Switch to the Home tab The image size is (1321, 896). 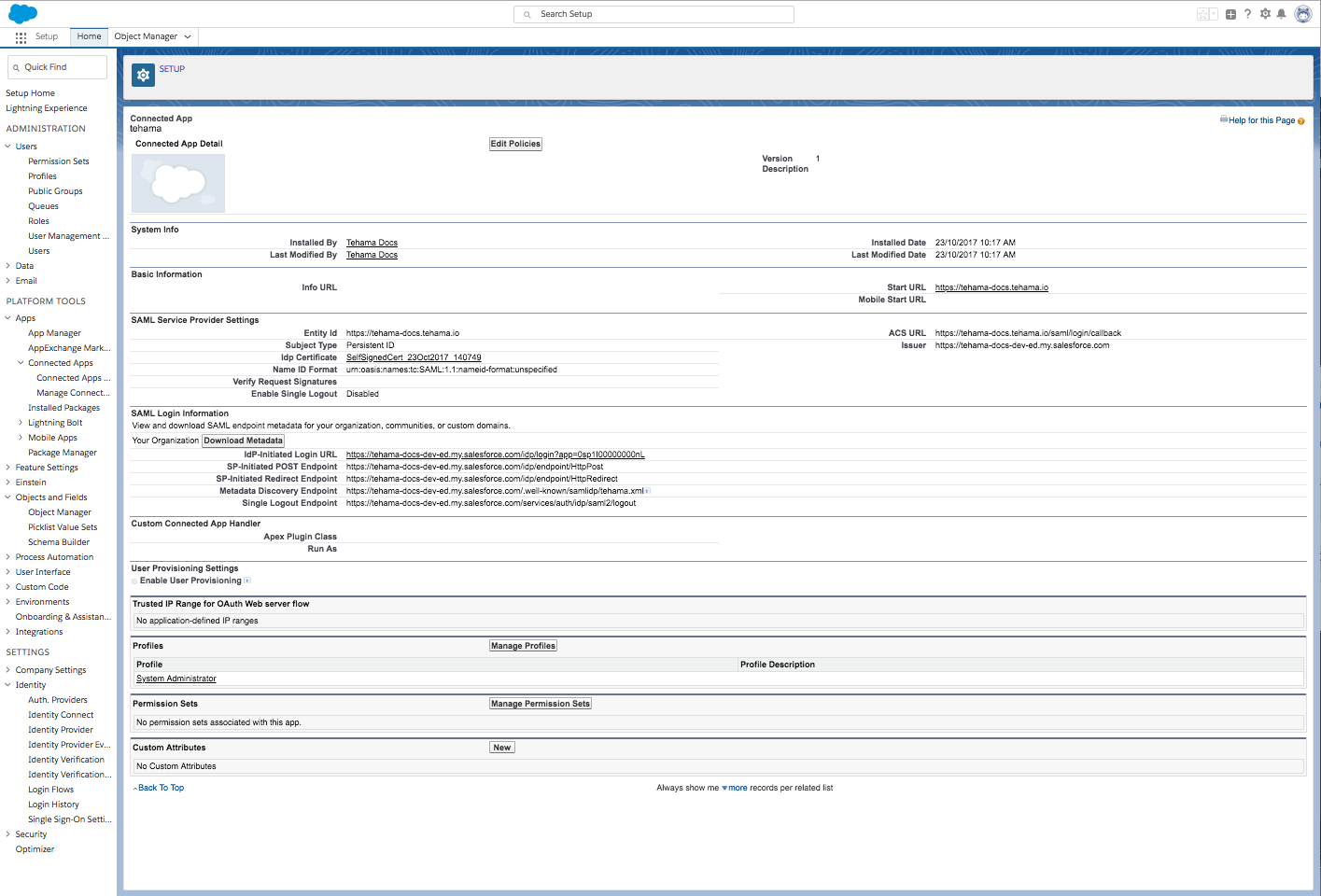90,36
